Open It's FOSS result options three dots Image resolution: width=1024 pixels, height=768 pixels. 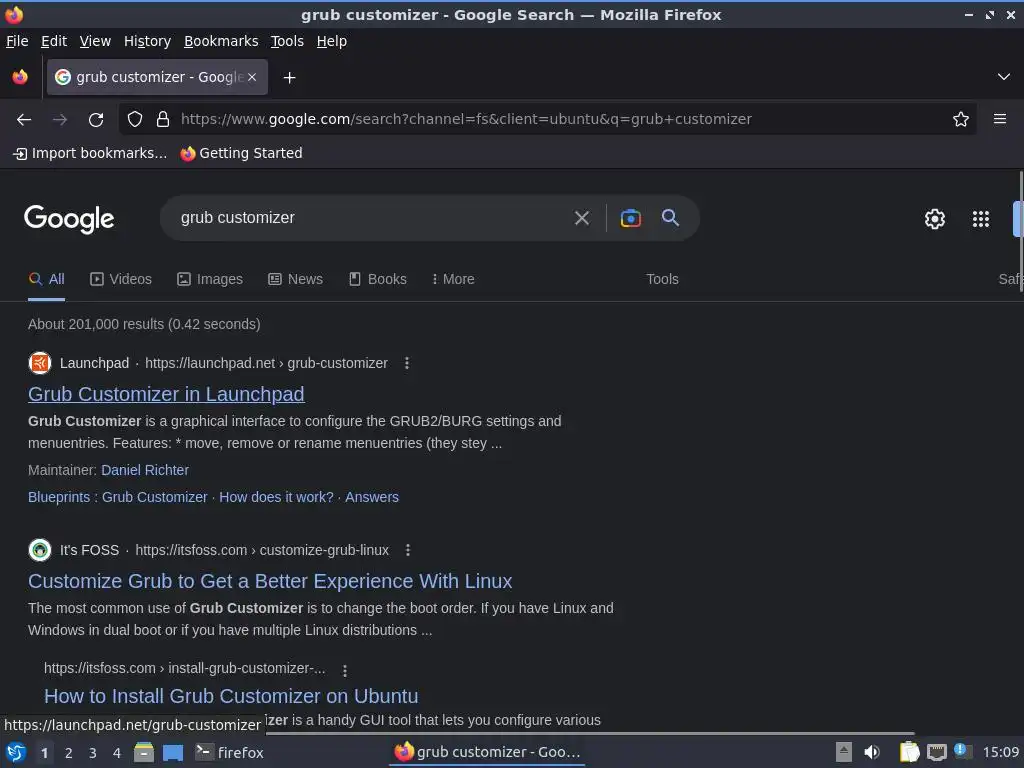coord(408,551)
